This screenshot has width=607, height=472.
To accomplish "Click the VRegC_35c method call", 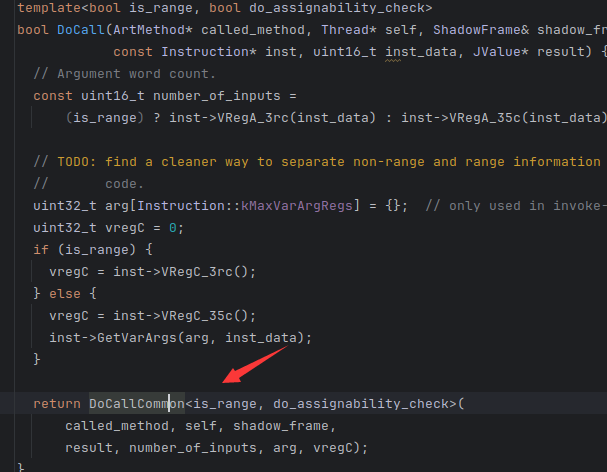I will [x=202, y=315].
